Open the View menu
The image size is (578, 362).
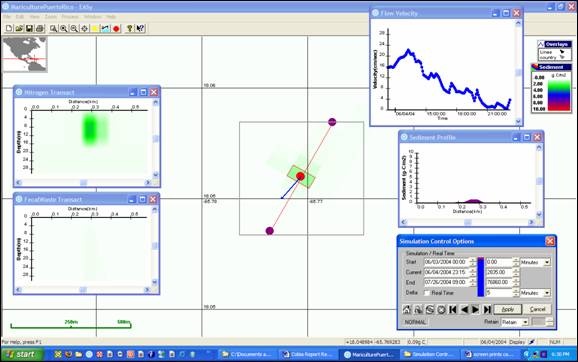[x=34, y=17]
